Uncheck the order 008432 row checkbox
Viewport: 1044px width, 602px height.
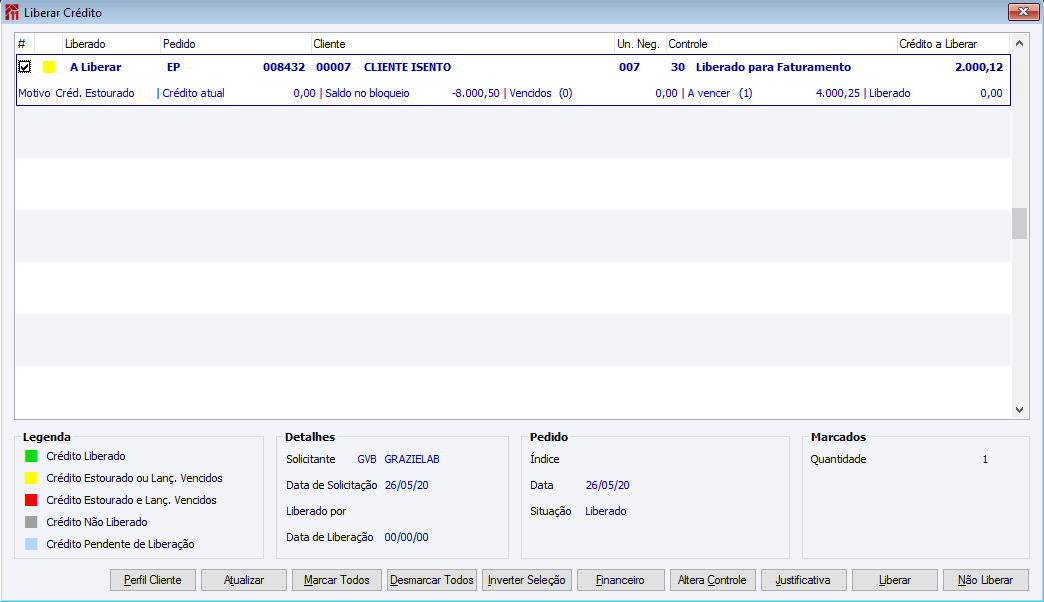tap(25, 67)
